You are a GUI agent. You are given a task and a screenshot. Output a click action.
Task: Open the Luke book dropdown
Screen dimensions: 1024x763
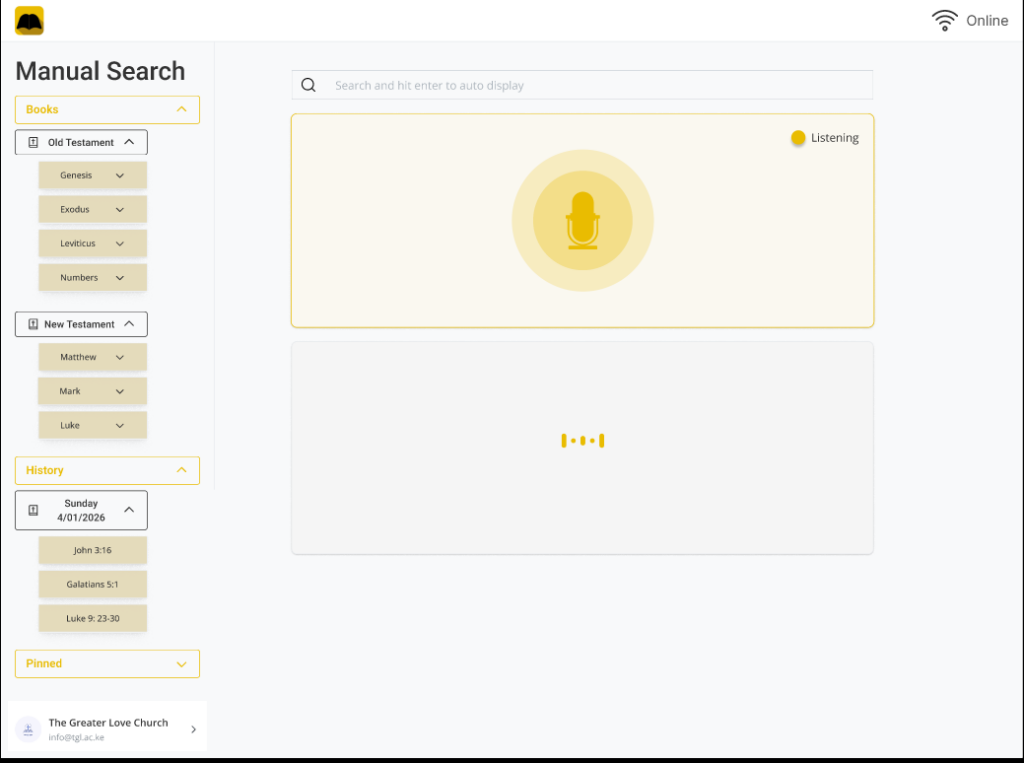(x=120, y=425)
